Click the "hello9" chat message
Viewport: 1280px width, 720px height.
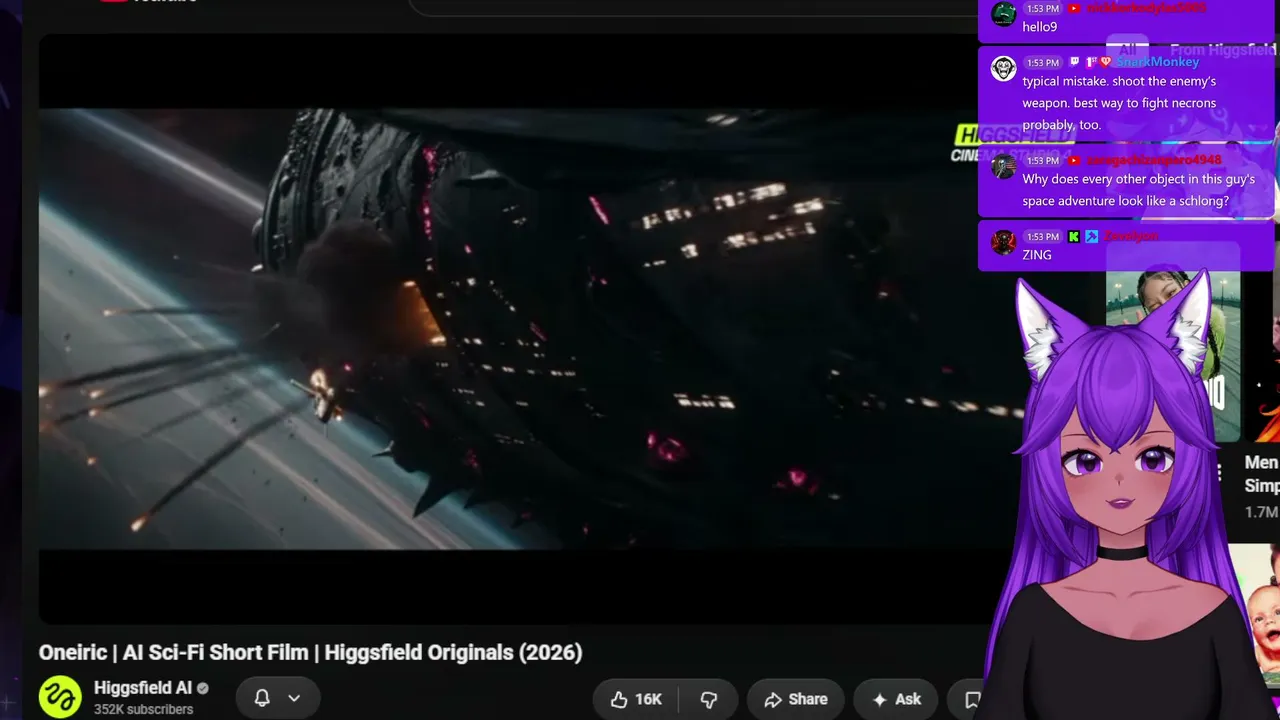tap(1040, 27)
